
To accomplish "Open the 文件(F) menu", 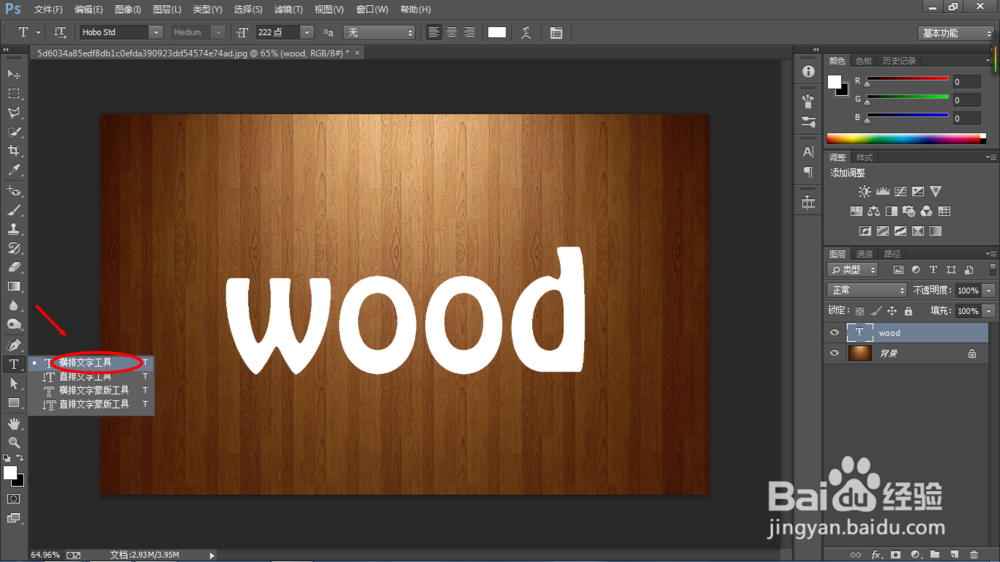I will (x=48, y=10).
